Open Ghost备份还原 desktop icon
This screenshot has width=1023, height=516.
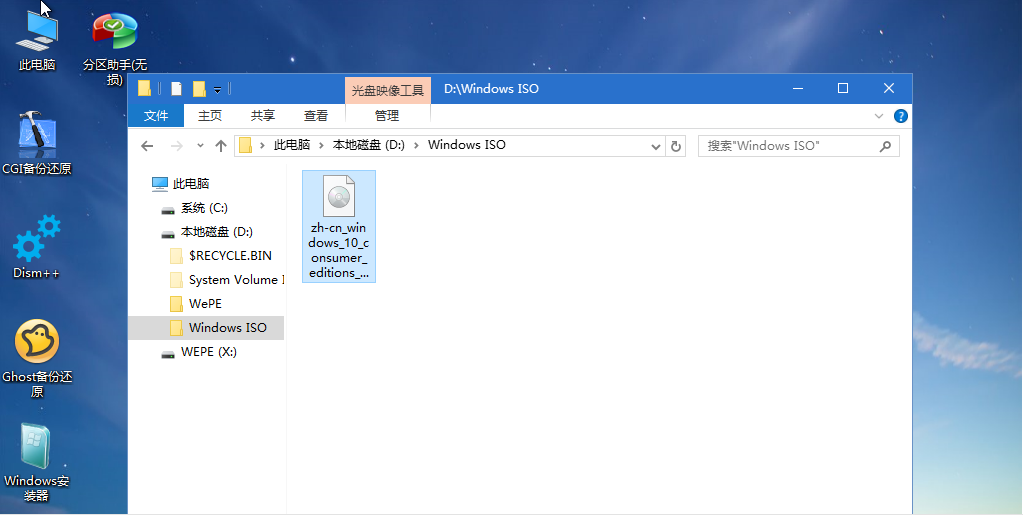pyautogui.click(x=37, y=359)
